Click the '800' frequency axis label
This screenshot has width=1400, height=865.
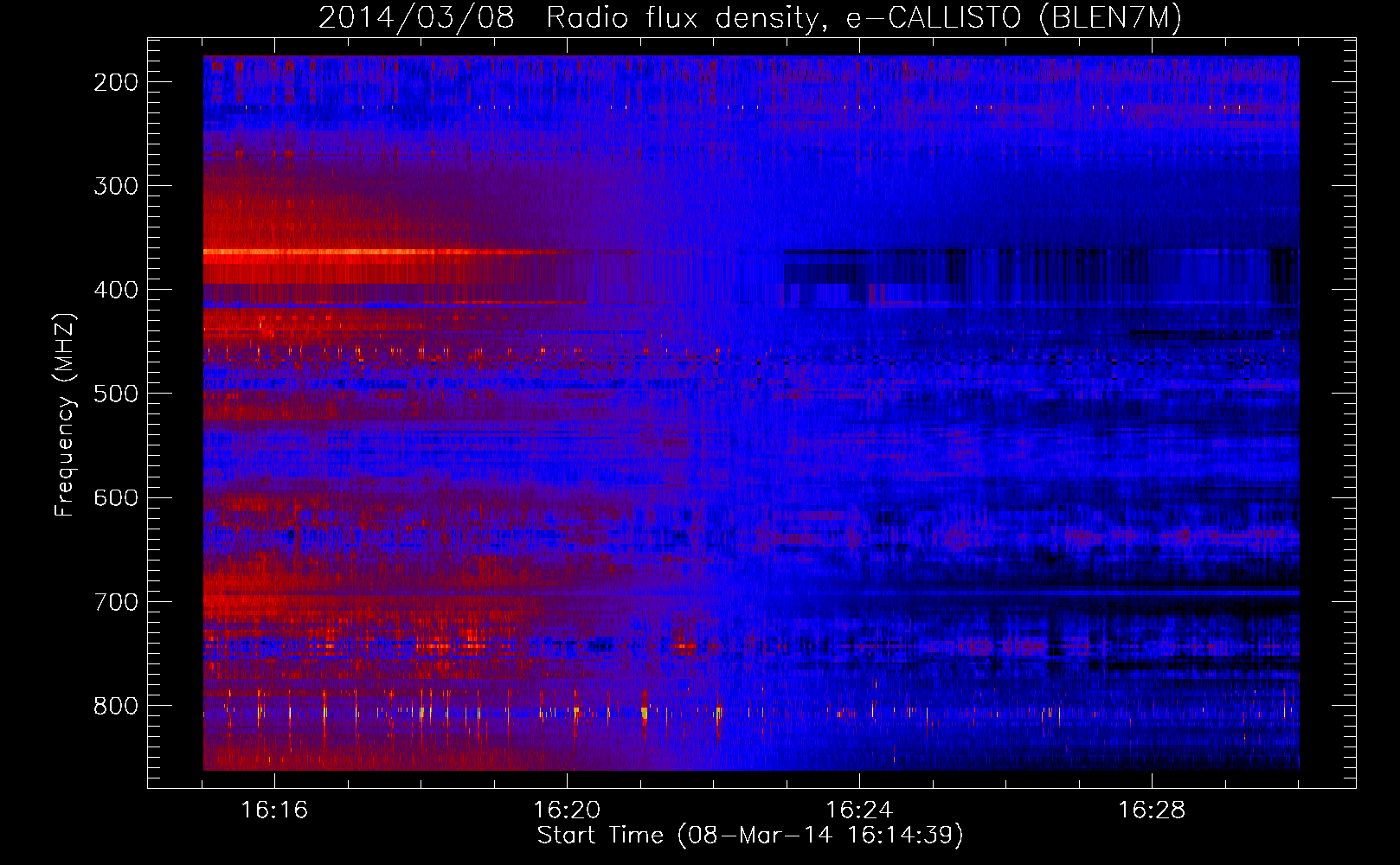click(116, 706)
